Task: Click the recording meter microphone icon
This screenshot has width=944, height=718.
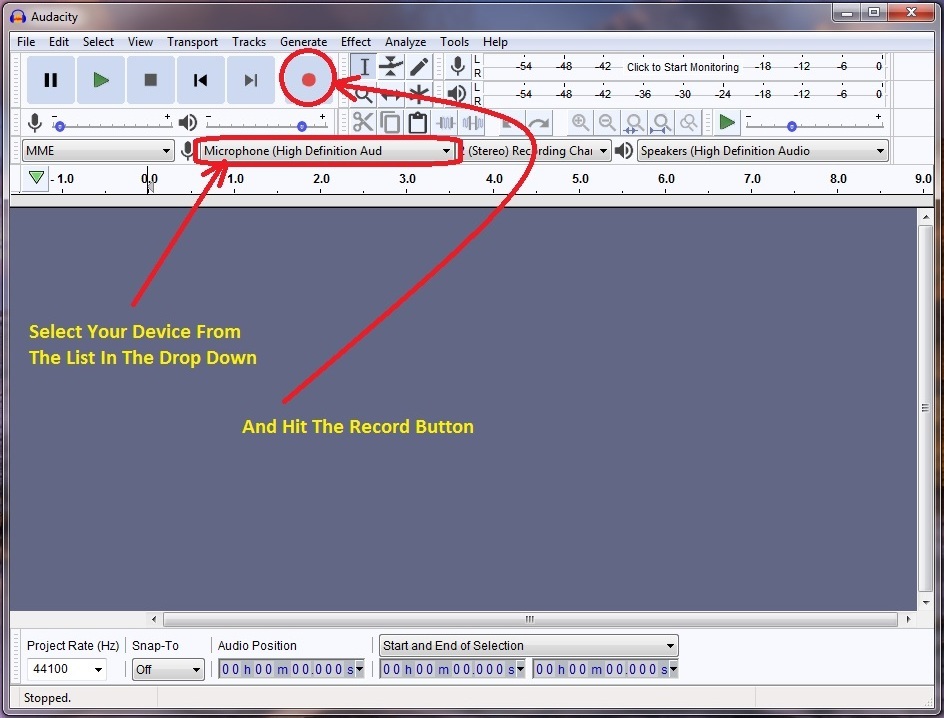Action: coord(458,66)
